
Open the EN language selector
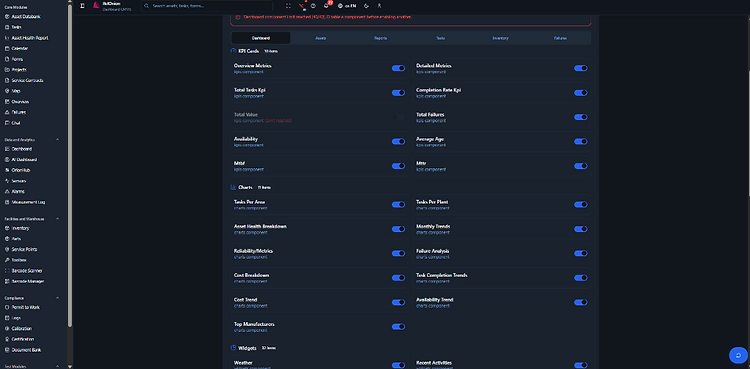347,6
